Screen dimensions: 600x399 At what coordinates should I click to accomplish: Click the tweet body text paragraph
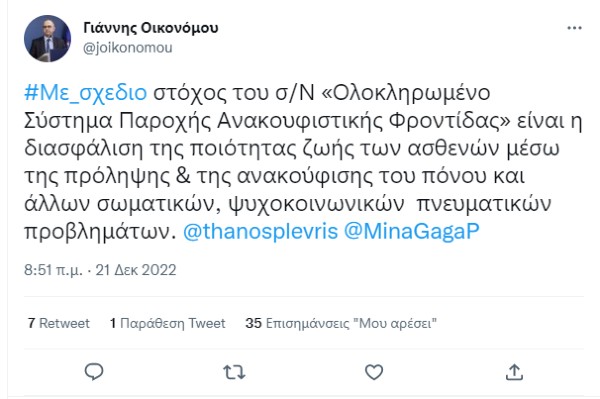[x=303, y=162]
